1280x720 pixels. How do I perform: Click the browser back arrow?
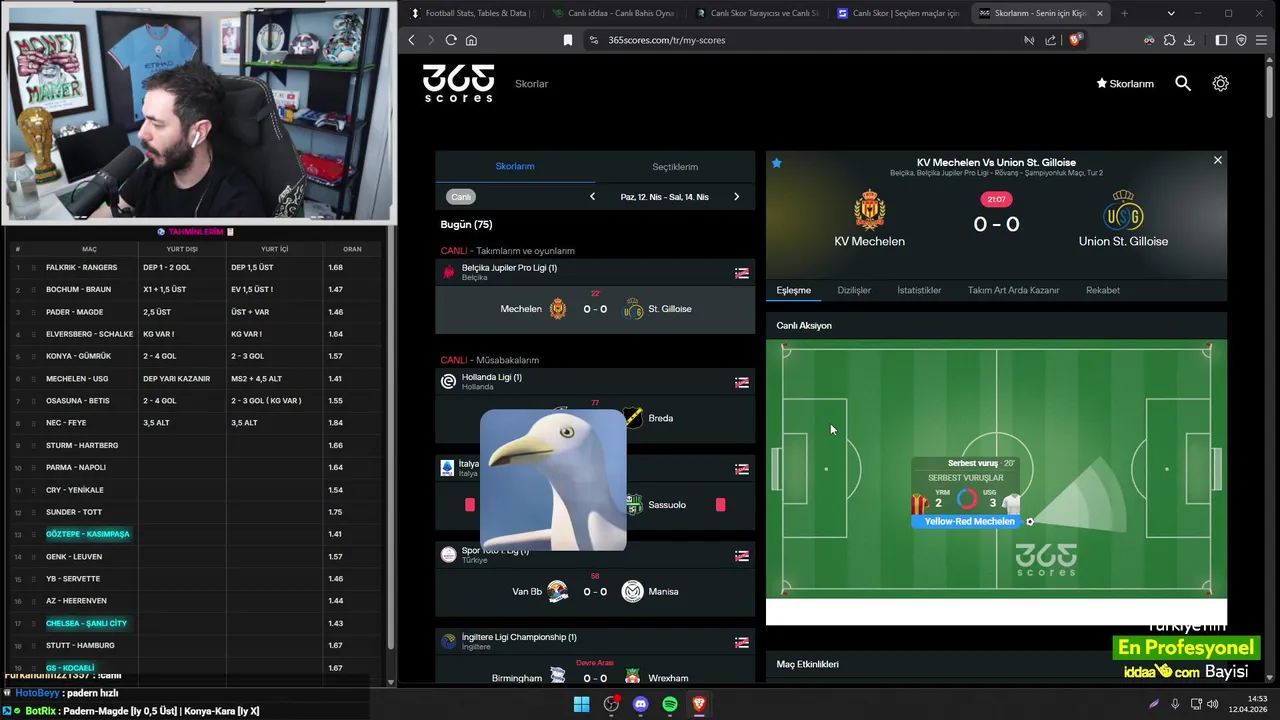point(411,40)
